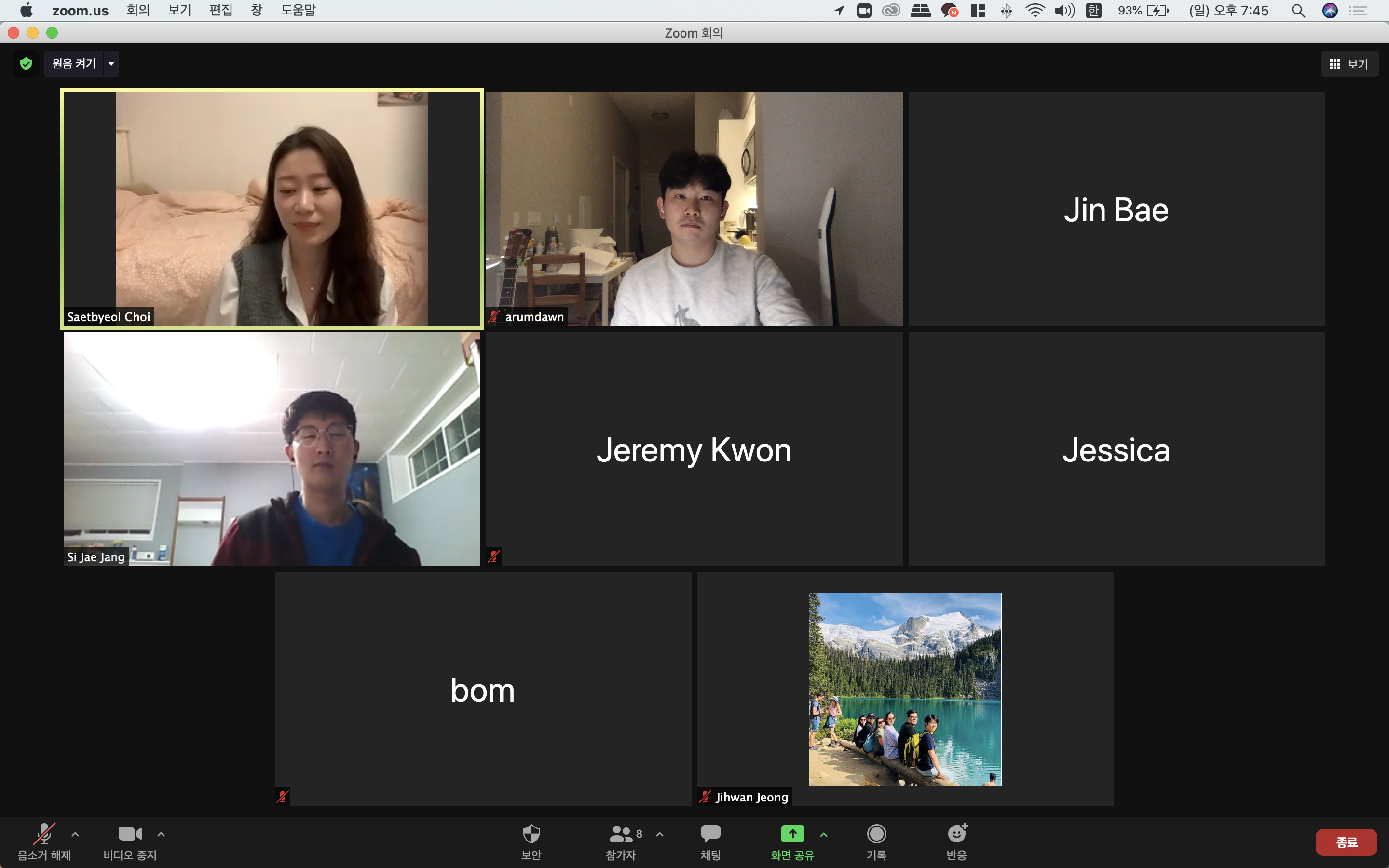Screen dimensions: 1389x868
Task: Click the stacked trays menu bar icon
Action: coord(920,10)
